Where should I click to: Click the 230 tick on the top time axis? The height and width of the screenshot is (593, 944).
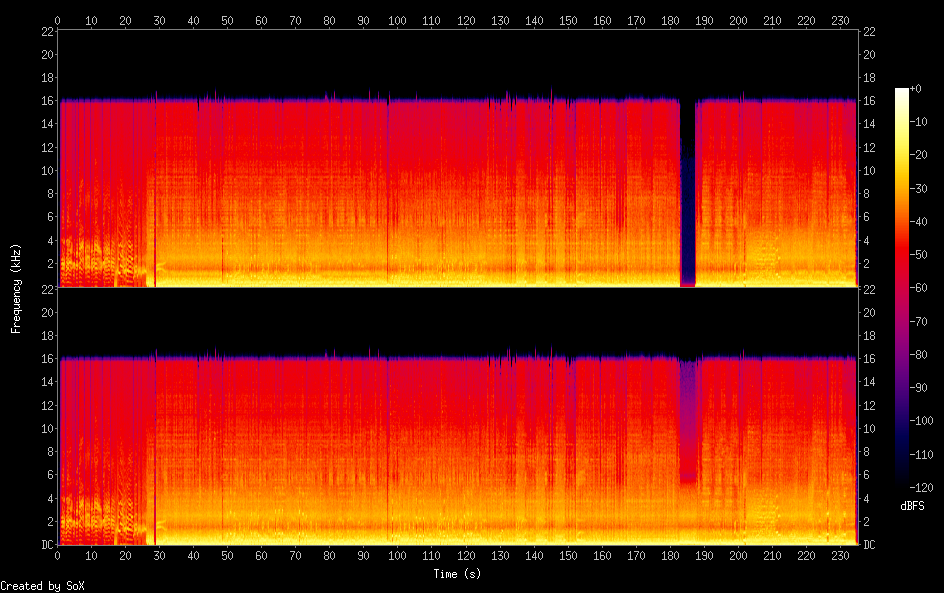pyautogui.click(x=840, y=20)
